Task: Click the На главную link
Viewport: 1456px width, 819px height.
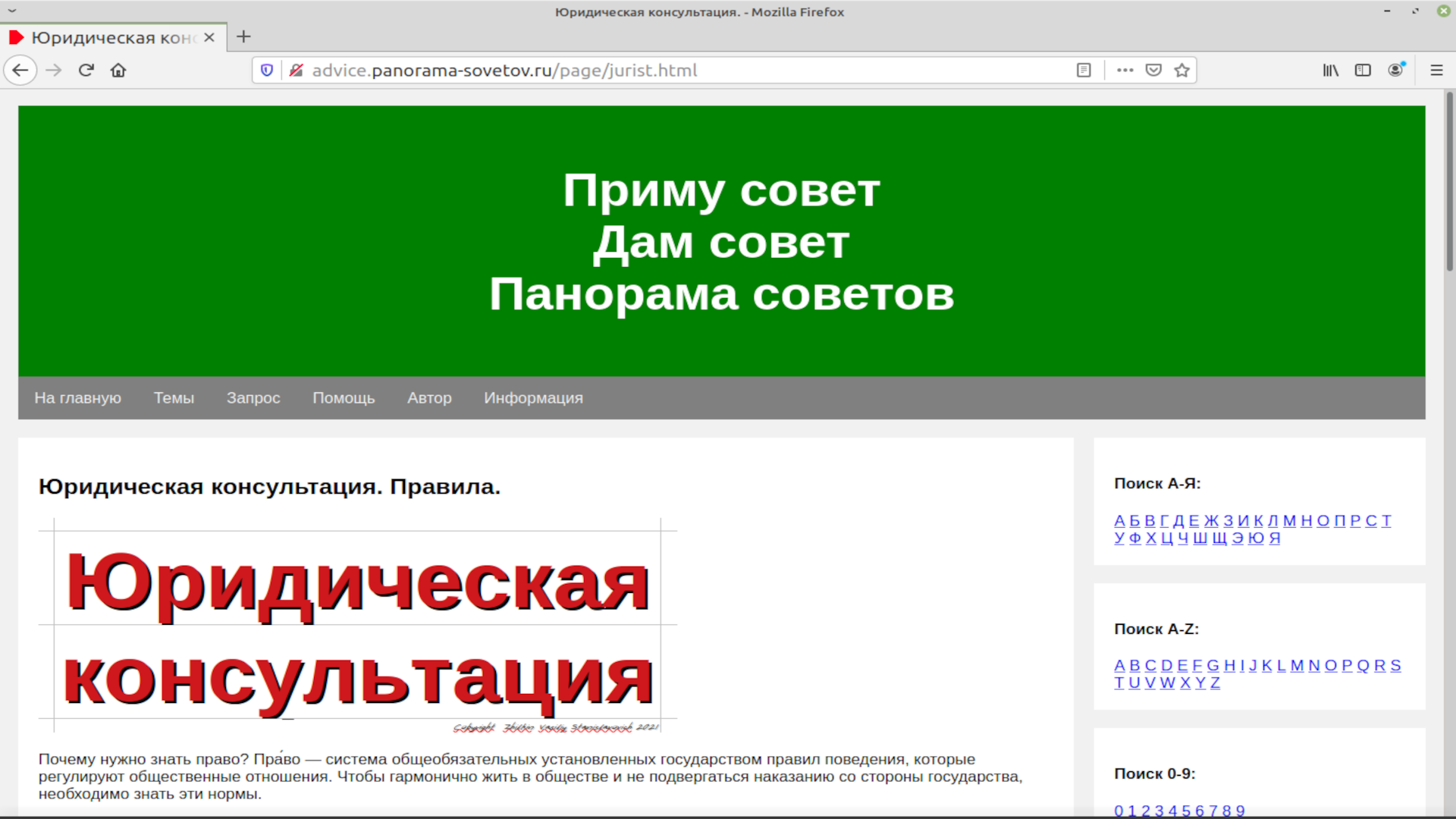Action: (x=77, y=397)
